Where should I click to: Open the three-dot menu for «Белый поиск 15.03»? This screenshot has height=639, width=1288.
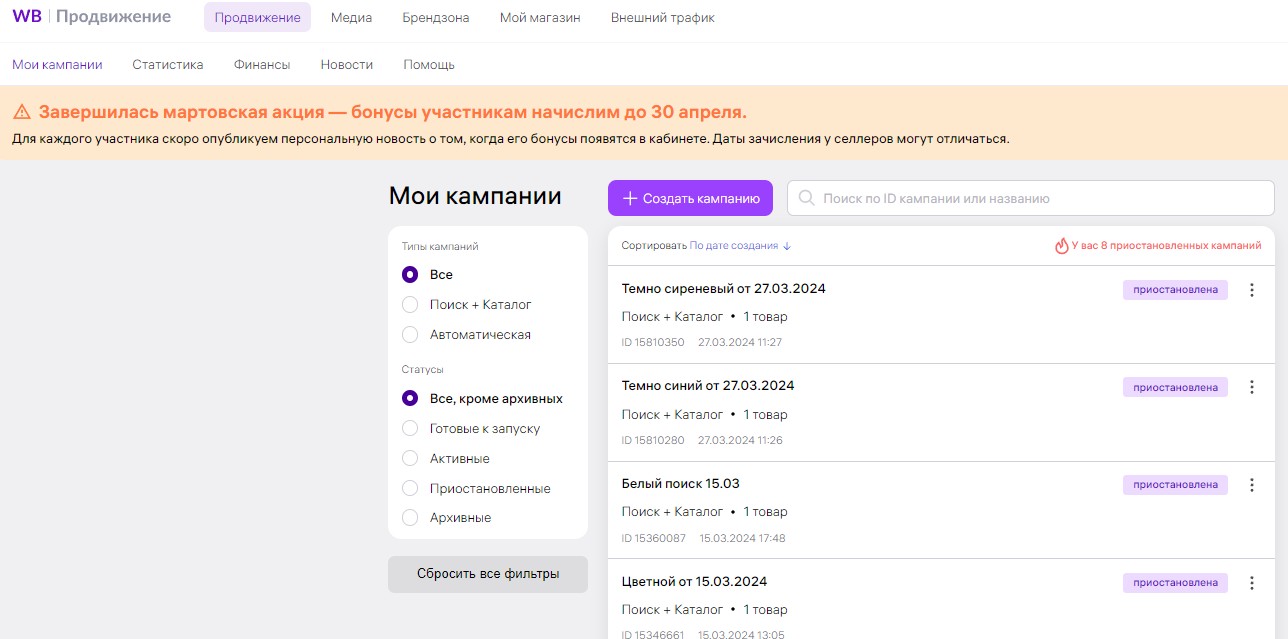(1251, 485)
